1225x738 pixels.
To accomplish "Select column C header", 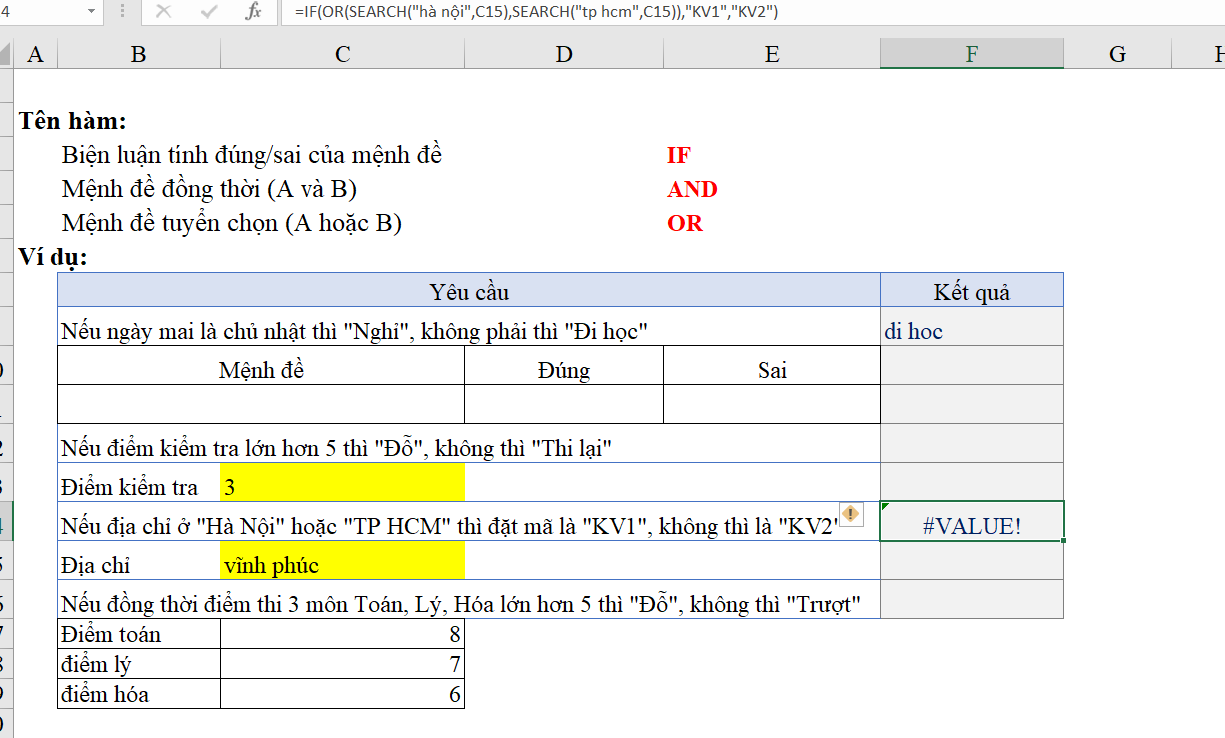I will click(x=342, y=54).
